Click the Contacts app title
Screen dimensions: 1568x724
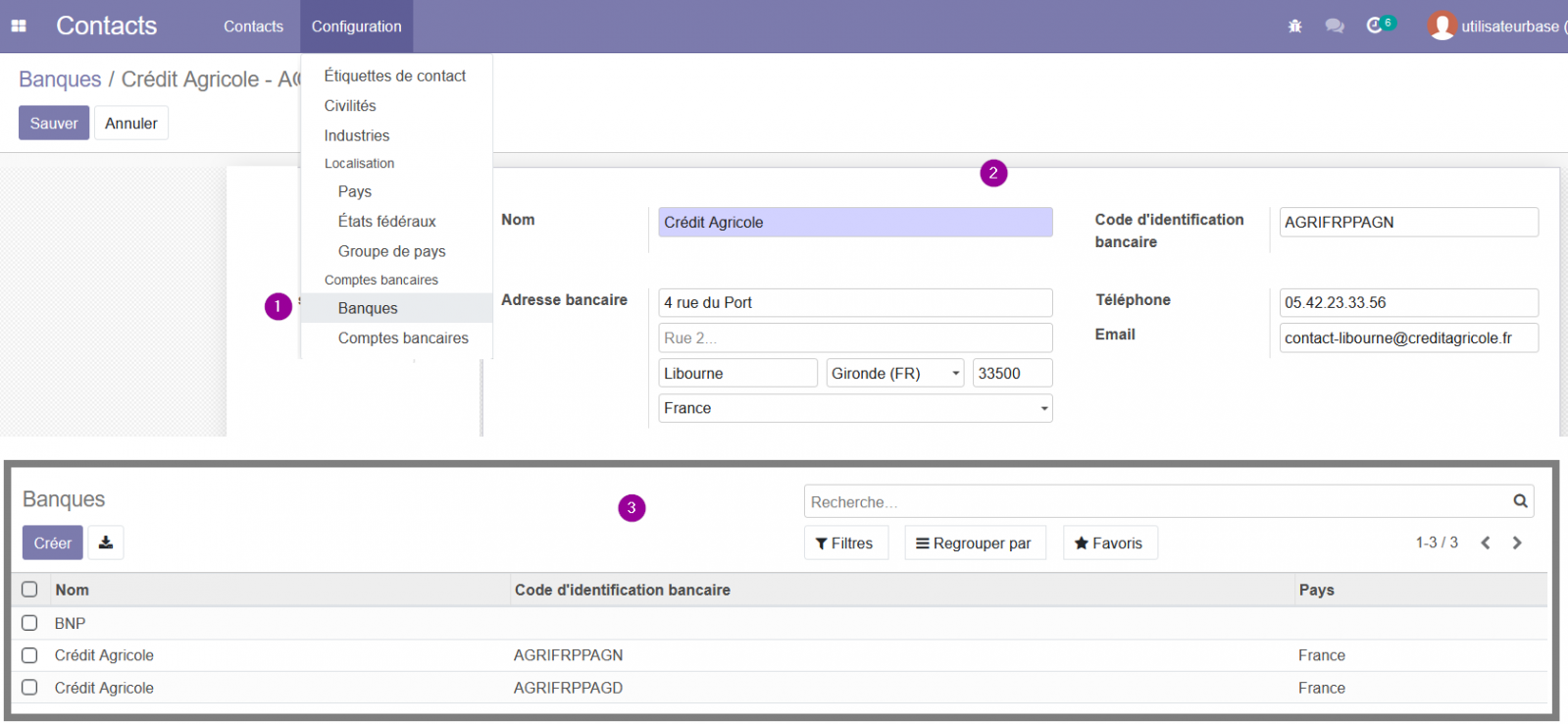pos(106,26)
